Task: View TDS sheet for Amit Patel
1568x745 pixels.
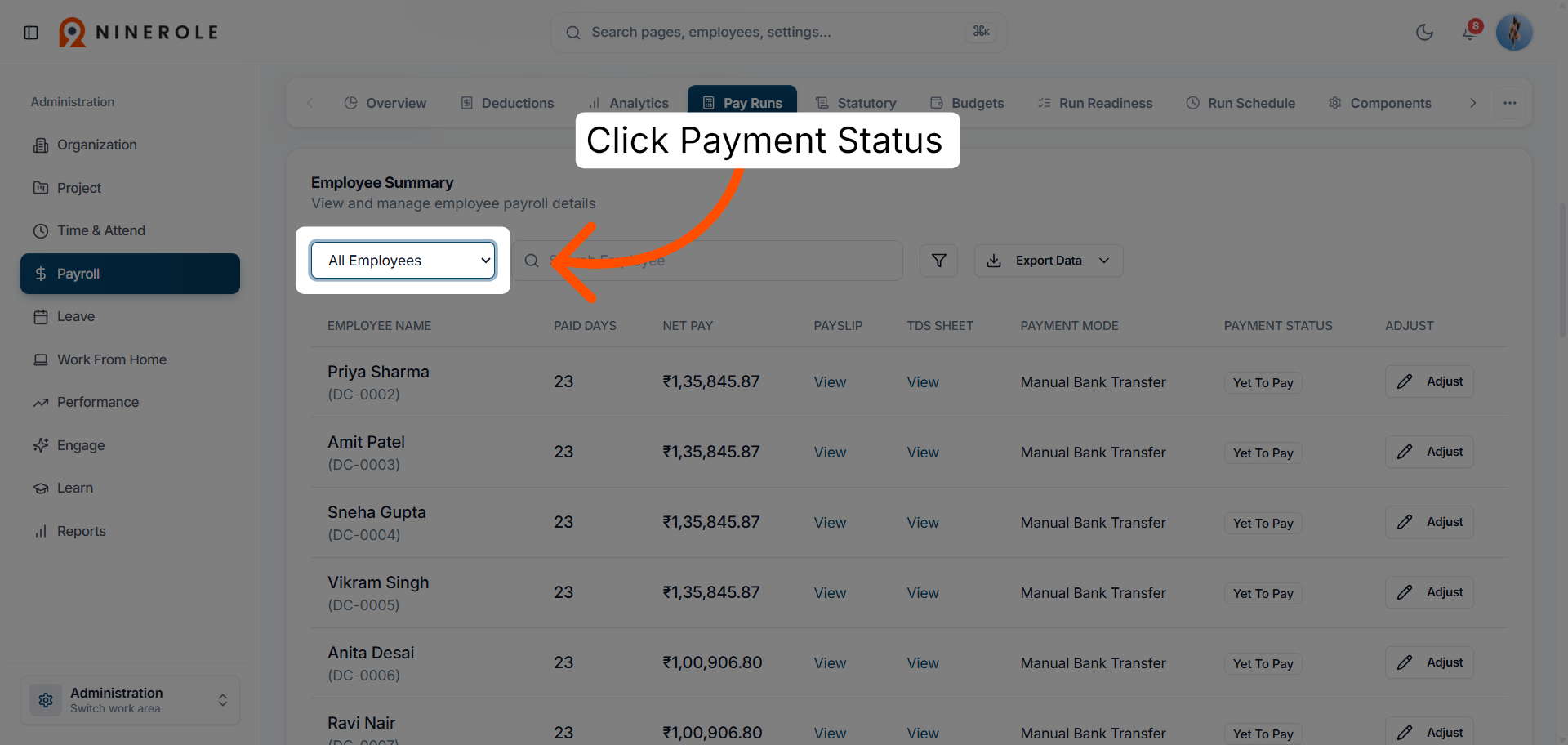Action: coord(923,453)
